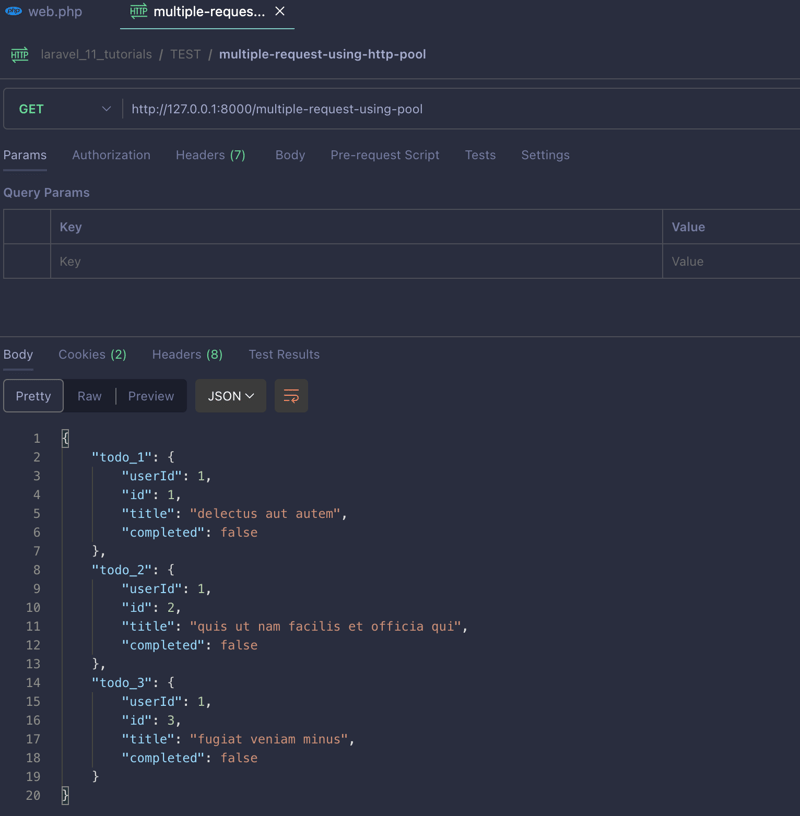Switch to the Body request tab
The width and height of the screenshot is (800, 816).
[290, 155]
